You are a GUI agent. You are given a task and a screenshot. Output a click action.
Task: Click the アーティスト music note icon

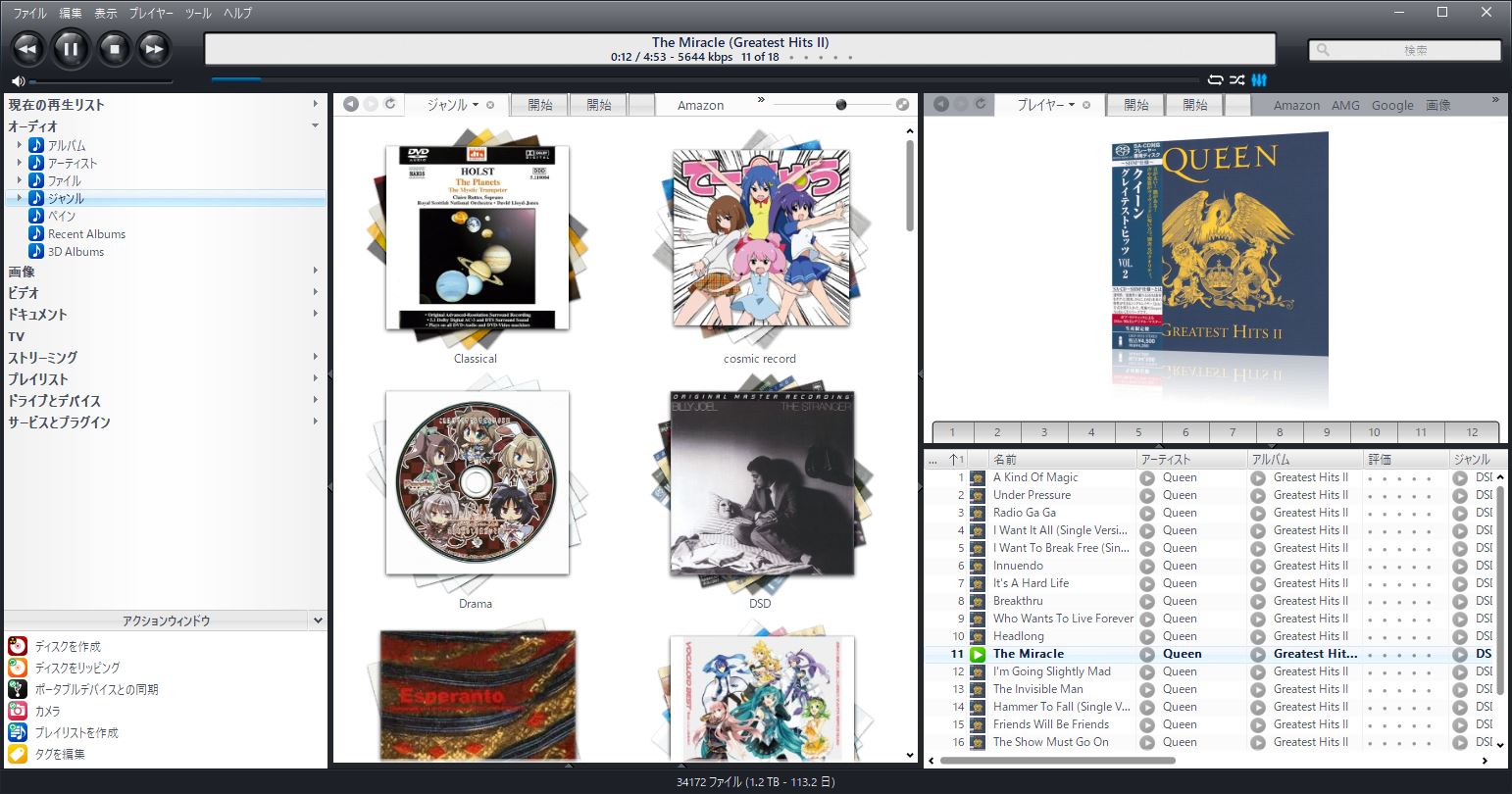tap(36, 163)
